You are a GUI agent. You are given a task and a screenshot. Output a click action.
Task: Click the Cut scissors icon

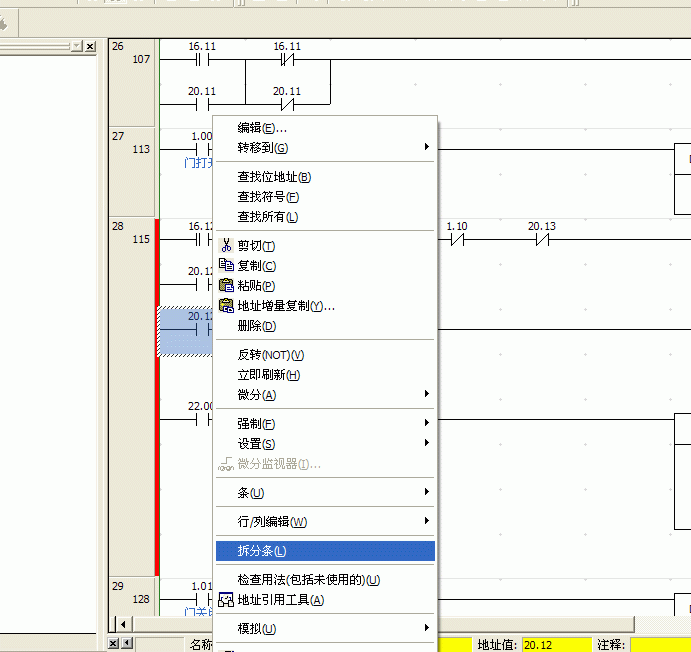pyautogui.click(x=226, y=246)
